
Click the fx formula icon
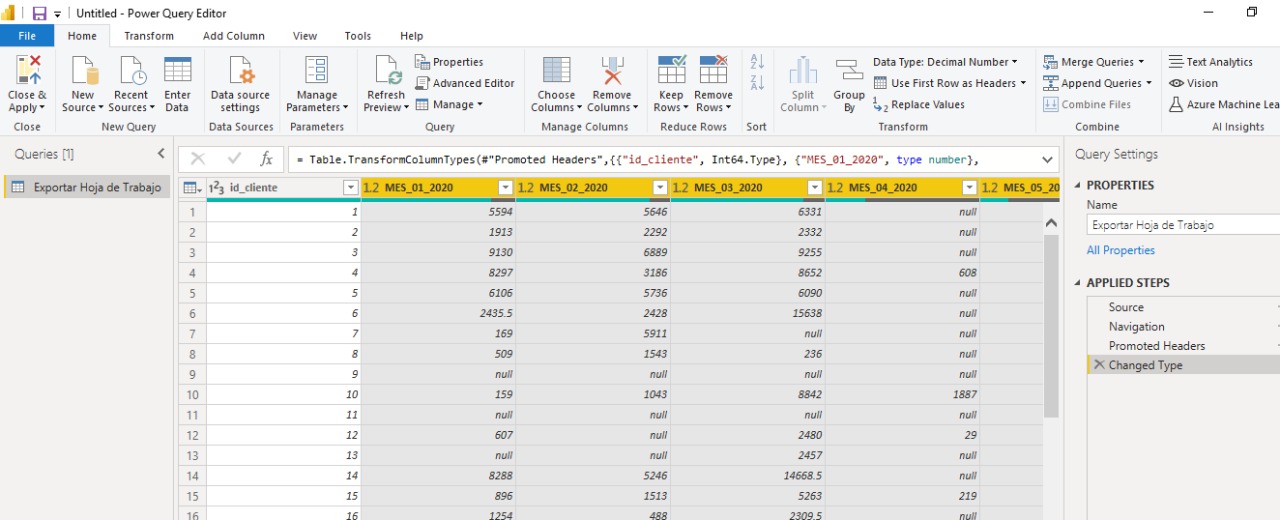(x=266, y=159)
